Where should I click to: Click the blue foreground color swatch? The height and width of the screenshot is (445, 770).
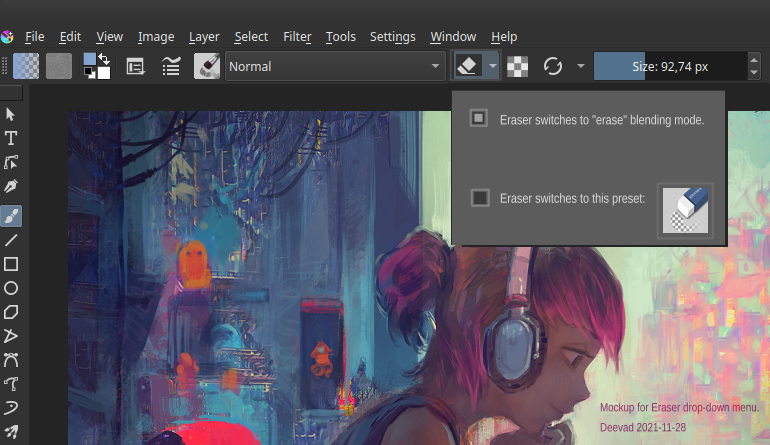[x=89, y=59]
